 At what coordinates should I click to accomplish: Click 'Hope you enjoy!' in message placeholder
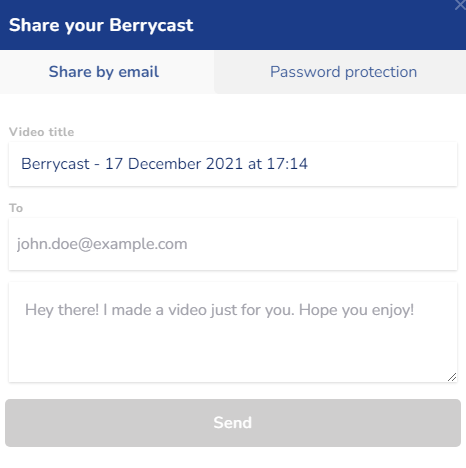[356, 310]
